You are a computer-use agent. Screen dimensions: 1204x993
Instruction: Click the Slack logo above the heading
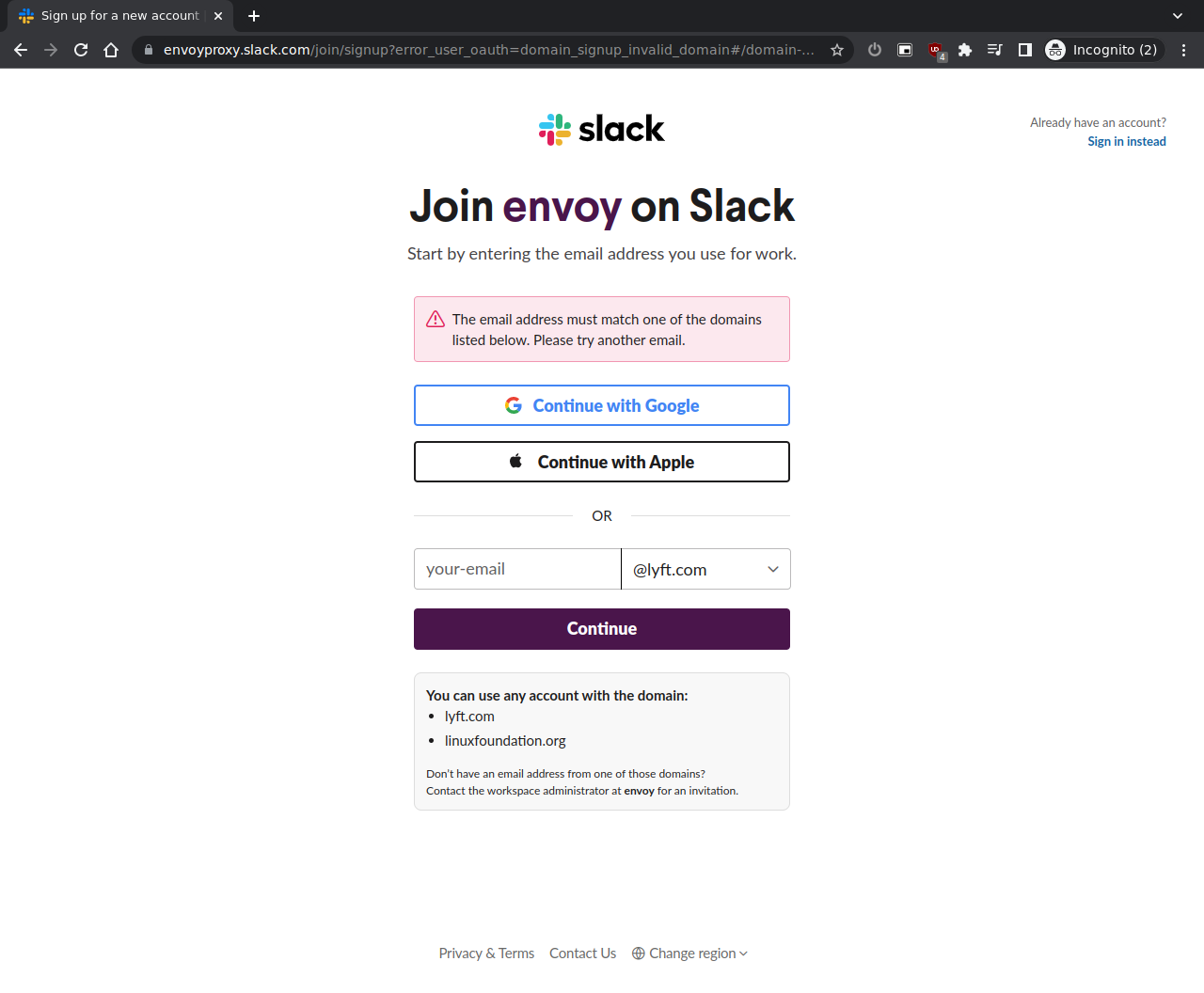(x=601, y=129)
